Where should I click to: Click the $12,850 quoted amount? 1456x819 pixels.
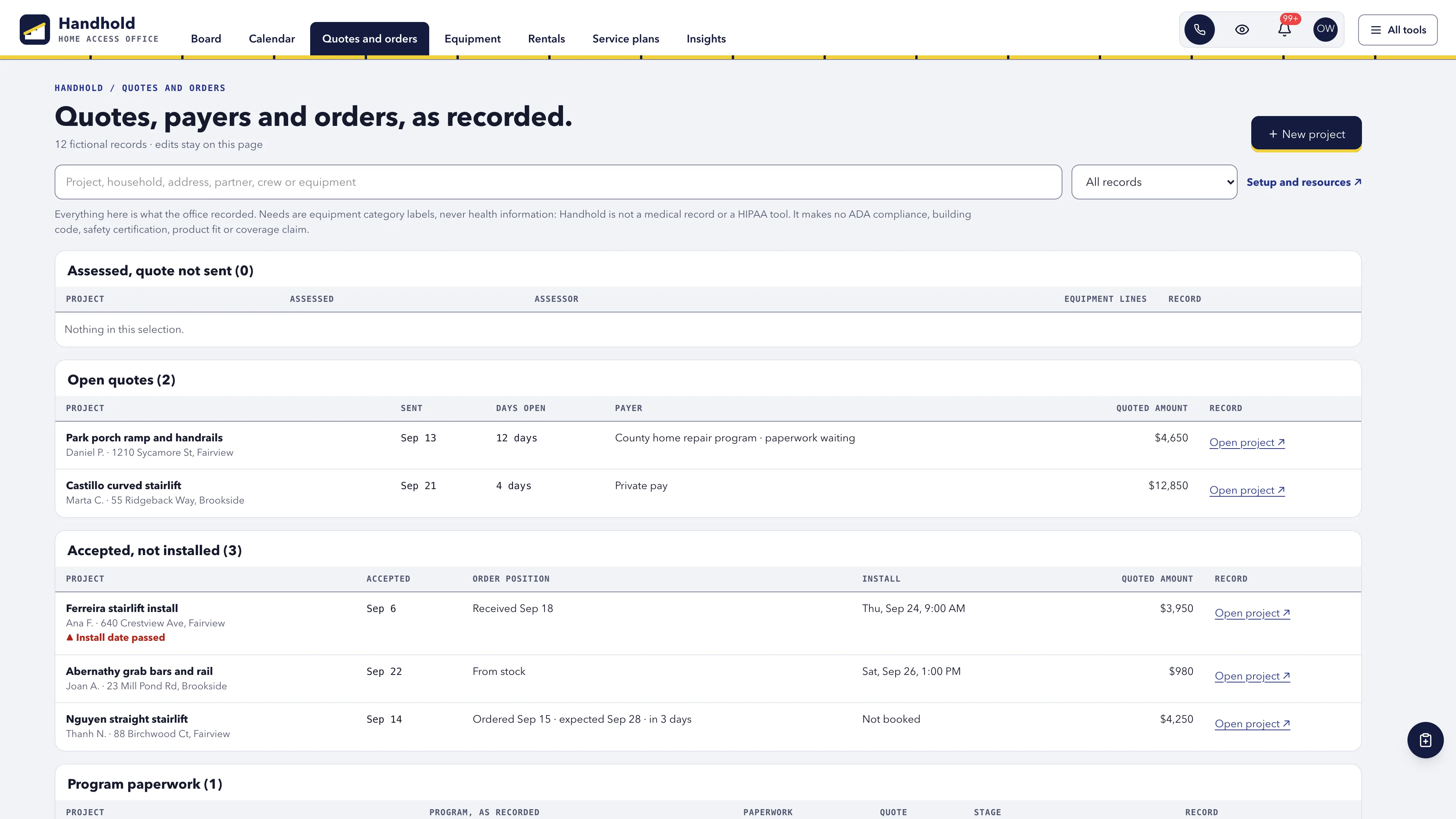1168,485
